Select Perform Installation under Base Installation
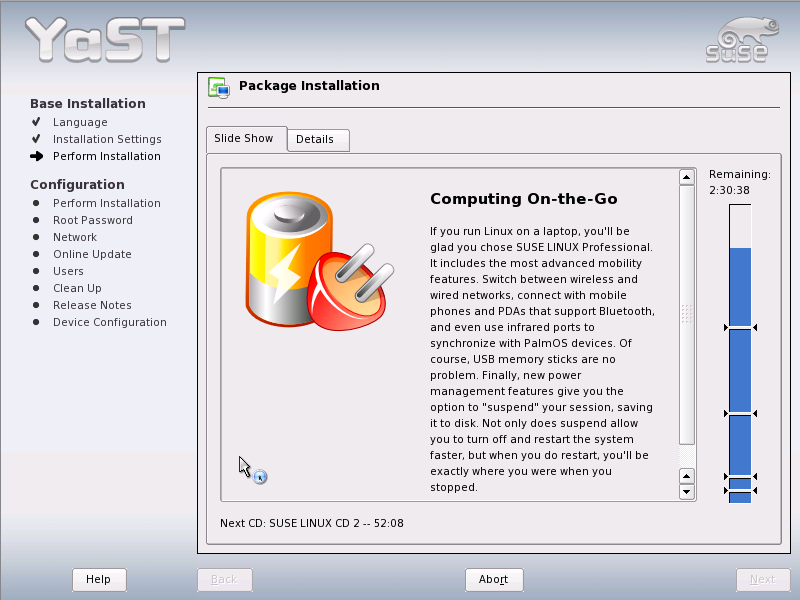 (x=107, y=156)
